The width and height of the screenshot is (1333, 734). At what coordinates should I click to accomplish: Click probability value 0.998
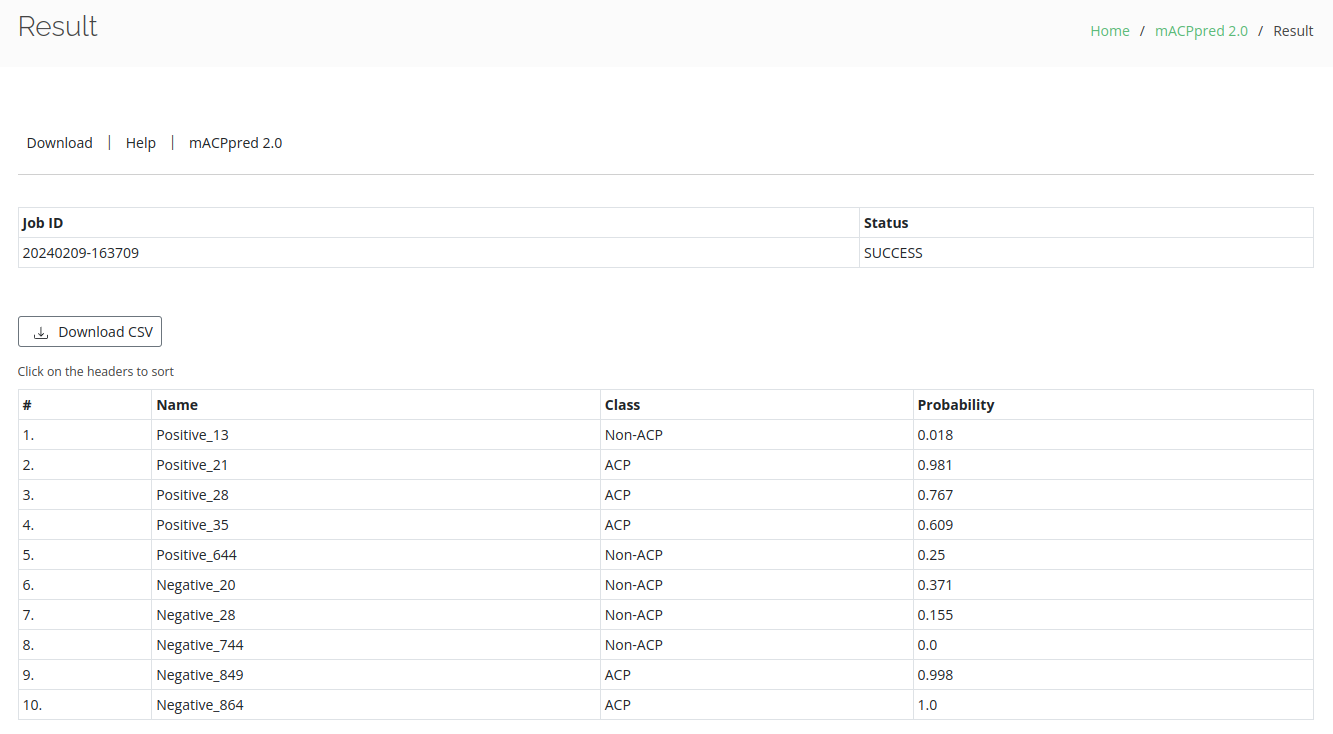[935, 675]
